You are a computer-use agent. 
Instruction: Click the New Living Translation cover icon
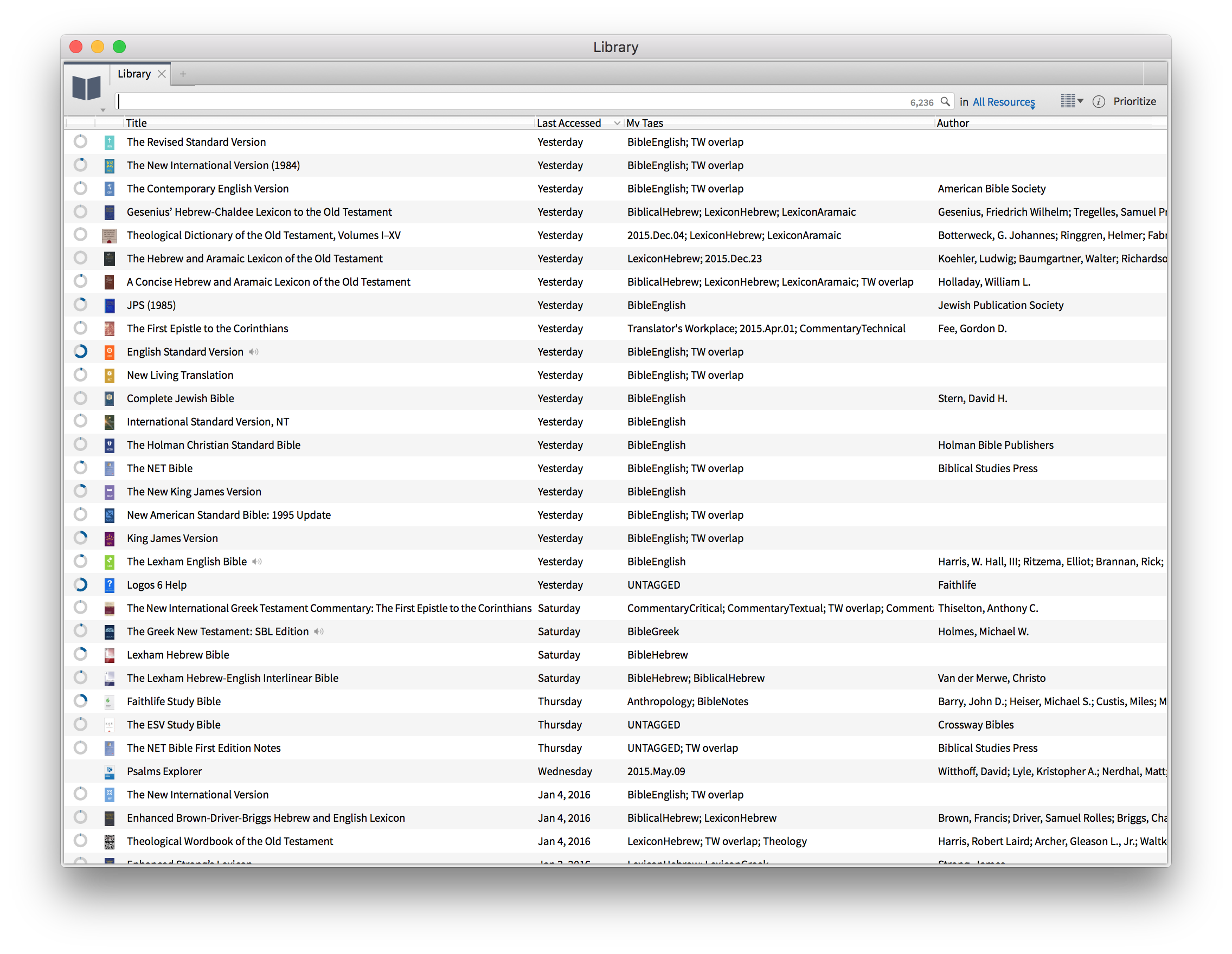coord(110,376)
